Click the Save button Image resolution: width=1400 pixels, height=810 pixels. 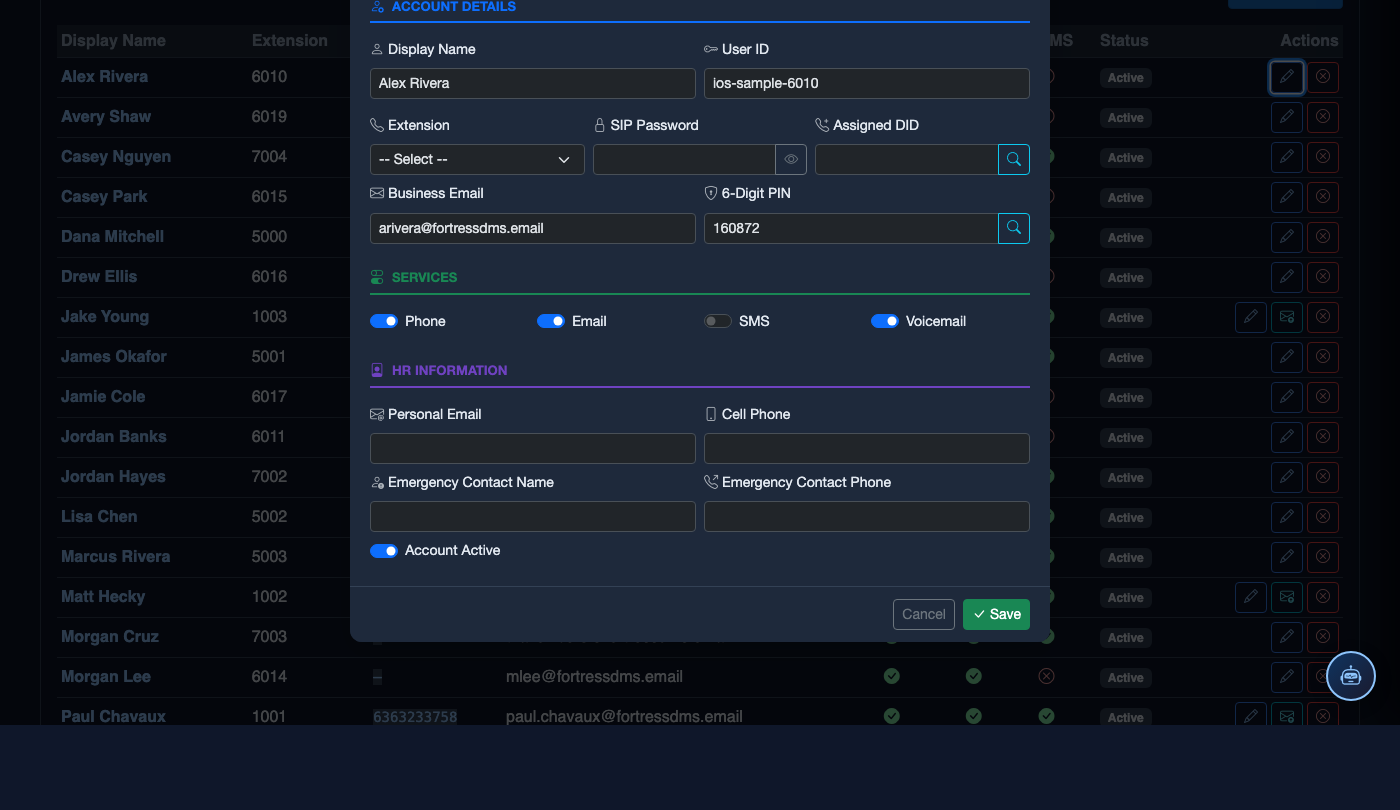[996, 614]
